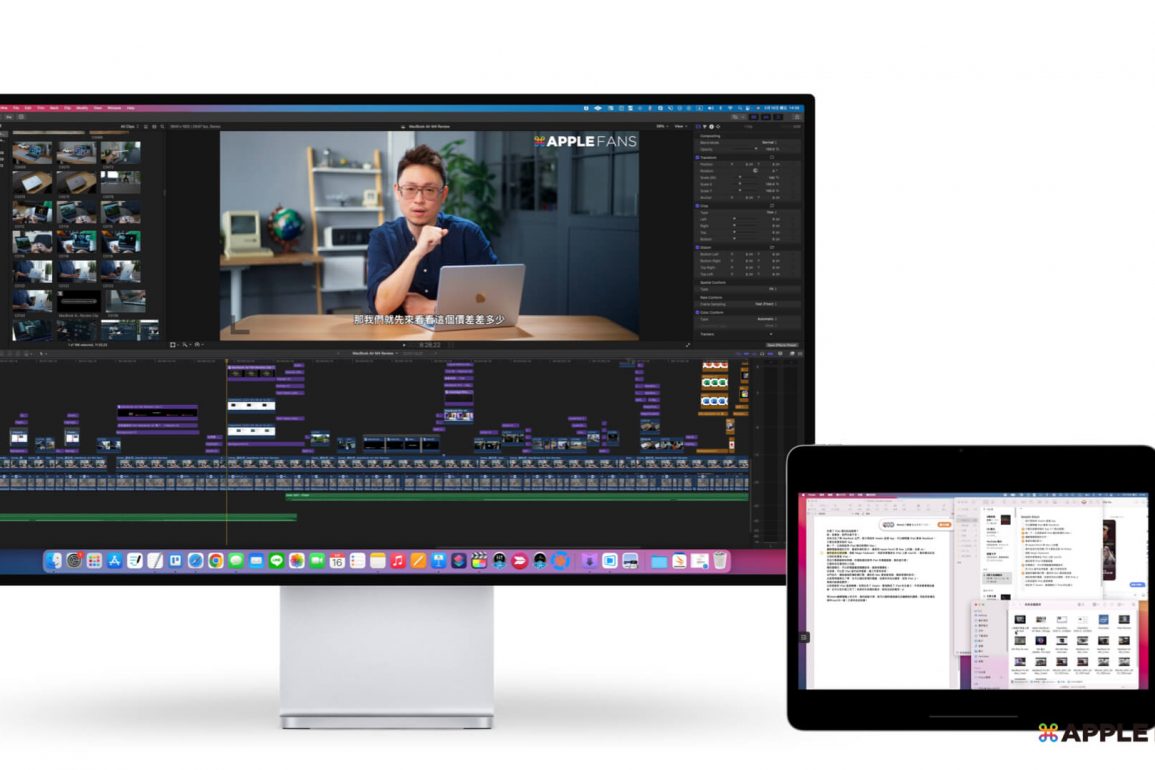Disable the Crop effect checkbox
The image size is (1155, 770).
click(697, 205)
